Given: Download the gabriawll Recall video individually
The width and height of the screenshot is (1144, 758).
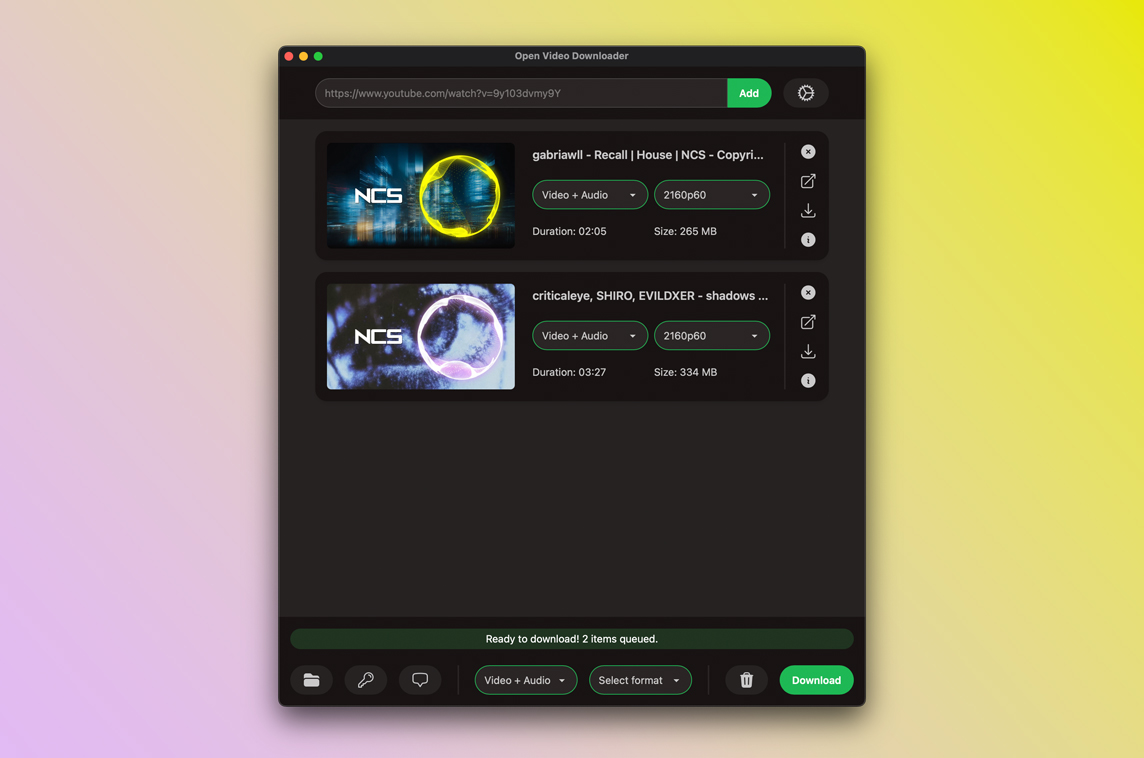Looking at the screenshot, I should pos(808,211).
